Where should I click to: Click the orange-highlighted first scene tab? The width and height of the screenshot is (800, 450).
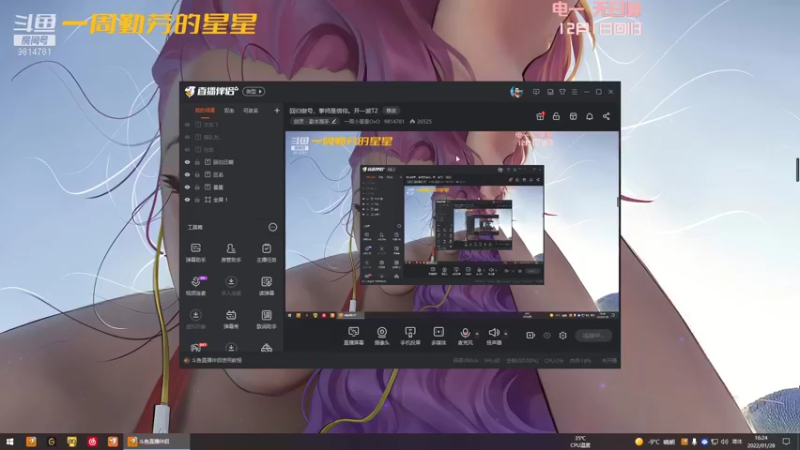point(205,110)
